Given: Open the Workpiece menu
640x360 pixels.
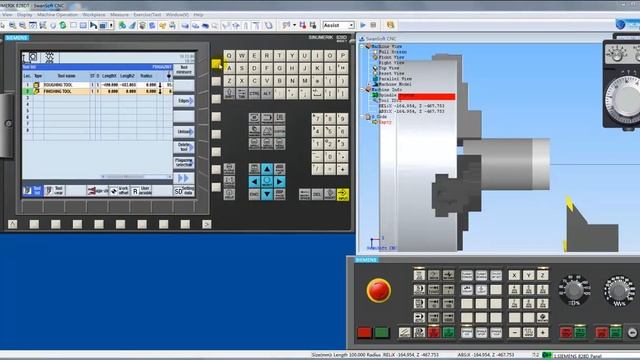Looking at the screenshot, I should (94, 15).
